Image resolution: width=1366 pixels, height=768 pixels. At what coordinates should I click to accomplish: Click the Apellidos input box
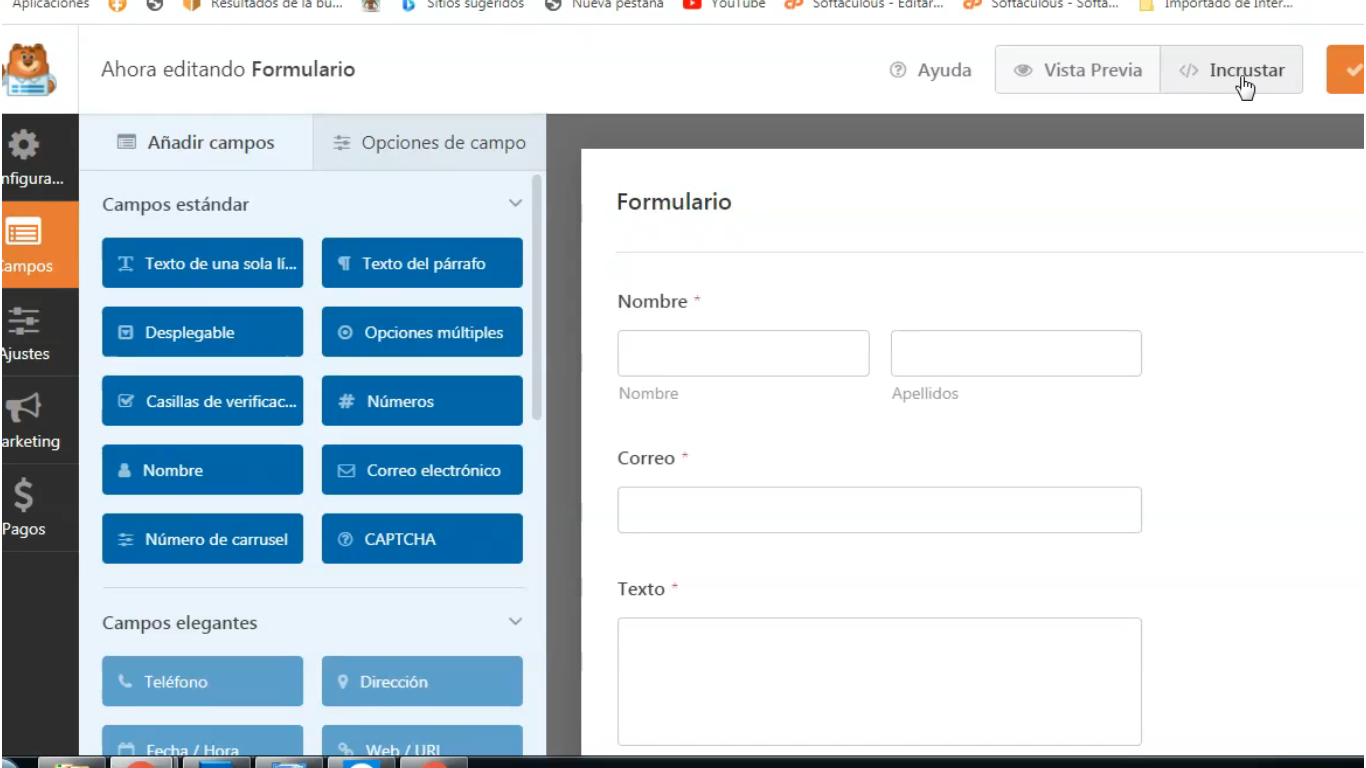tap(1016, 353)
